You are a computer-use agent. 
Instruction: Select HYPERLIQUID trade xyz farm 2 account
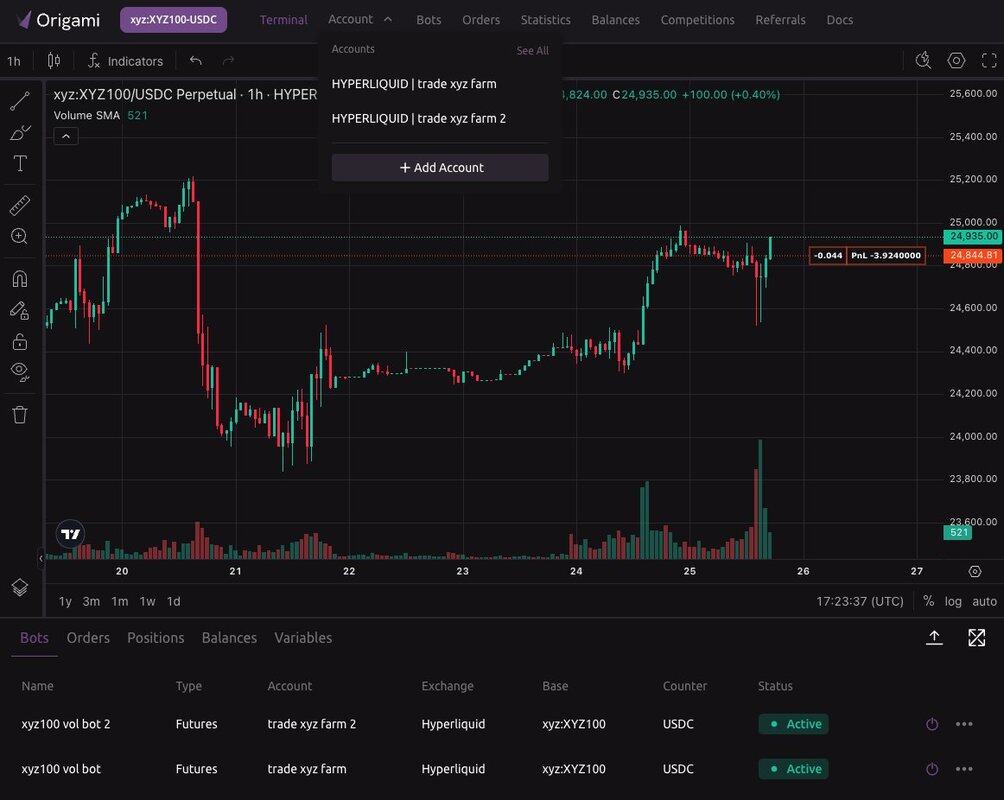point(419,118)
